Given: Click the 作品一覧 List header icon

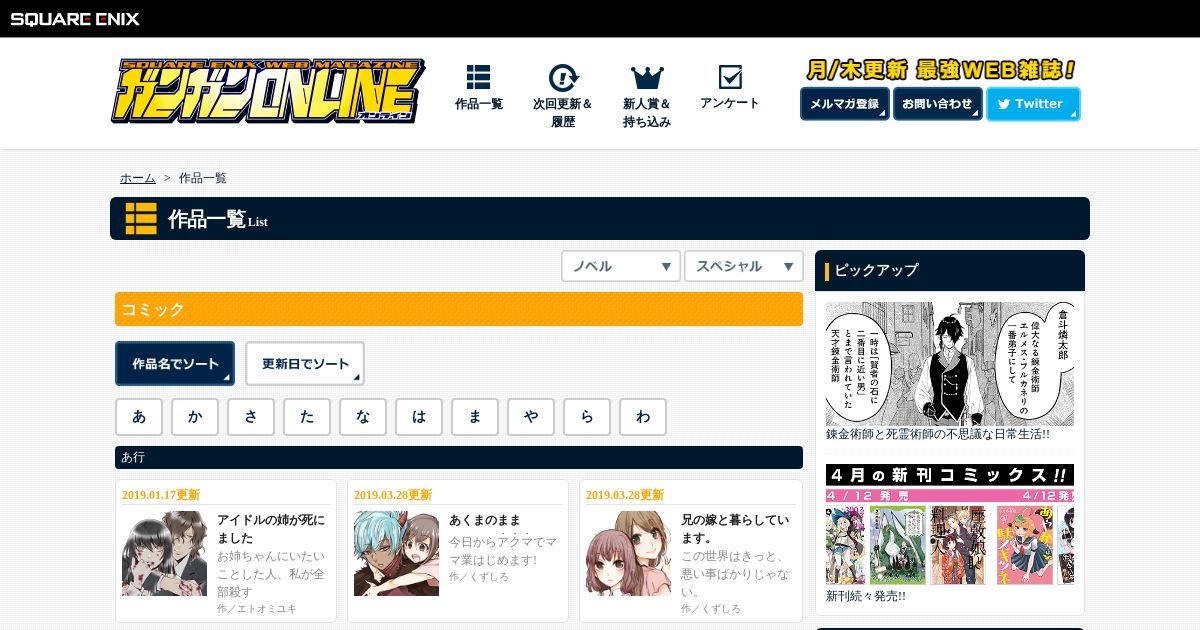Looking at the screenshot, I should point(141,218).
